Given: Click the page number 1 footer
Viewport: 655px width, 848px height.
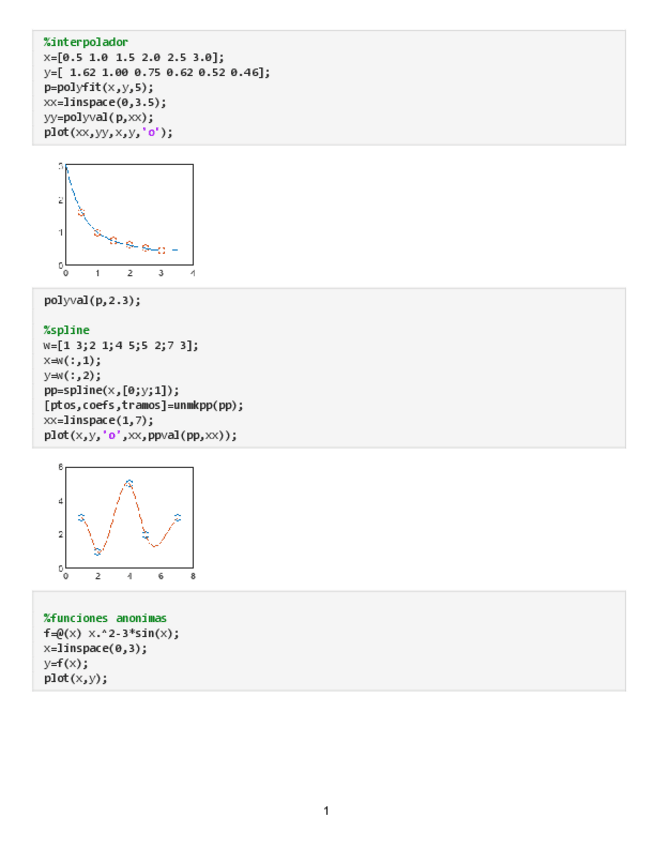Looking at the screenshot, I should click(326, 810).
